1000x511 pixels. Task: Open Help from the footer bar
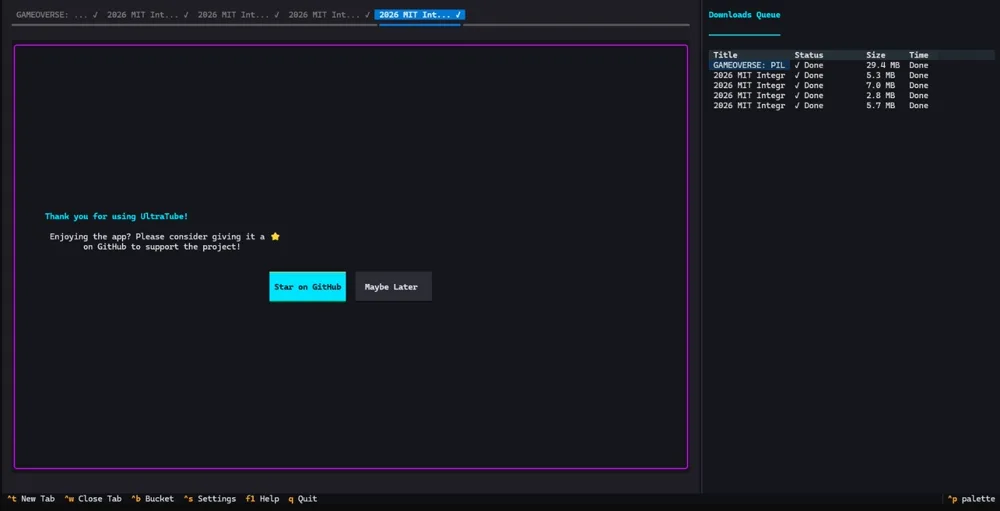262,499
